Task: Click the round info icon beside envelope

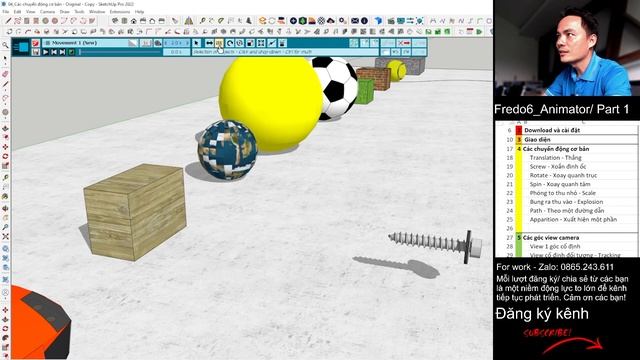Action: point(364,21)
